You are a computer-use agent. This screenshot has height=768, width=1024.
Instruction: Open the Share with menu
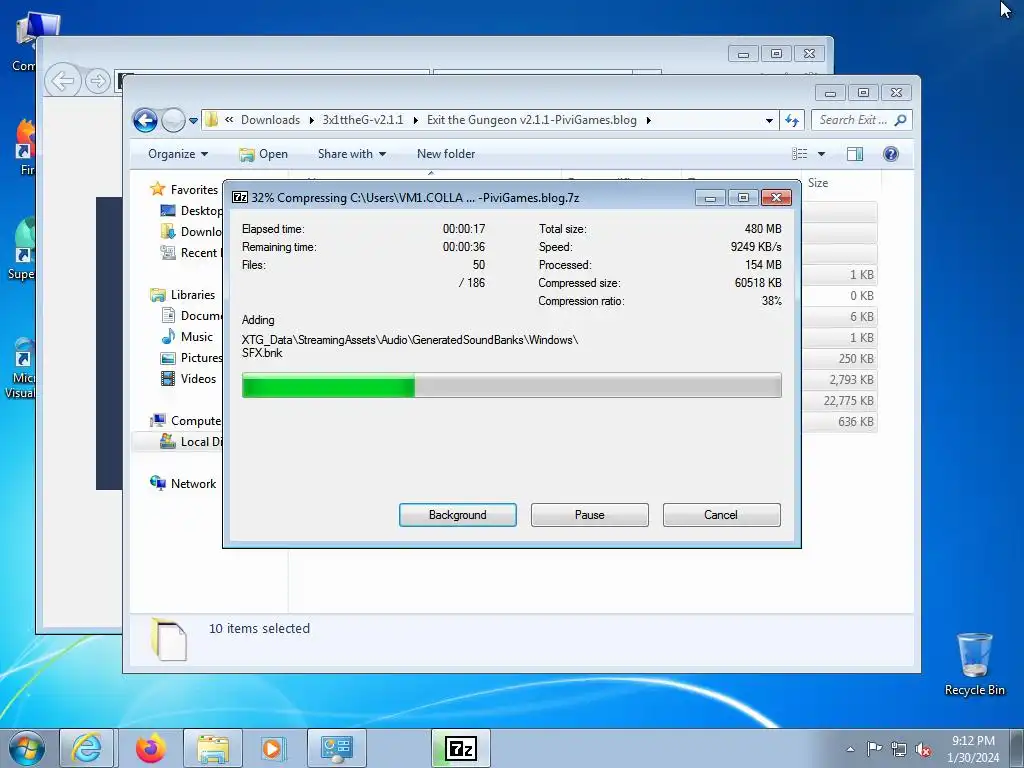[x=352, y=154]
